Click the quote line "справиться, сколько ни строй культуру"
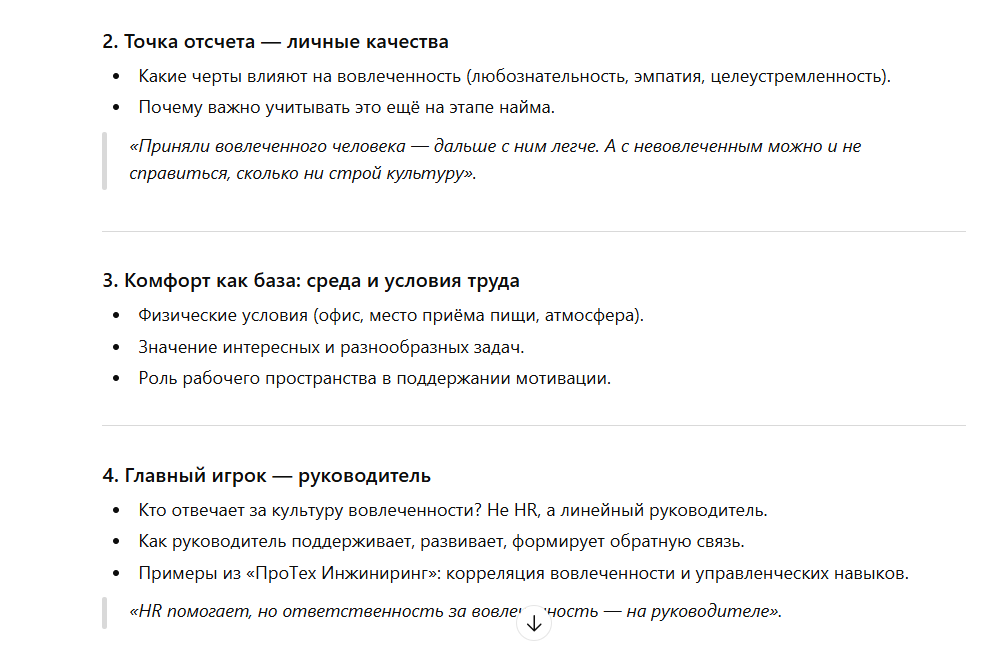Screen dimensions: 991x665 click(303, 173)
